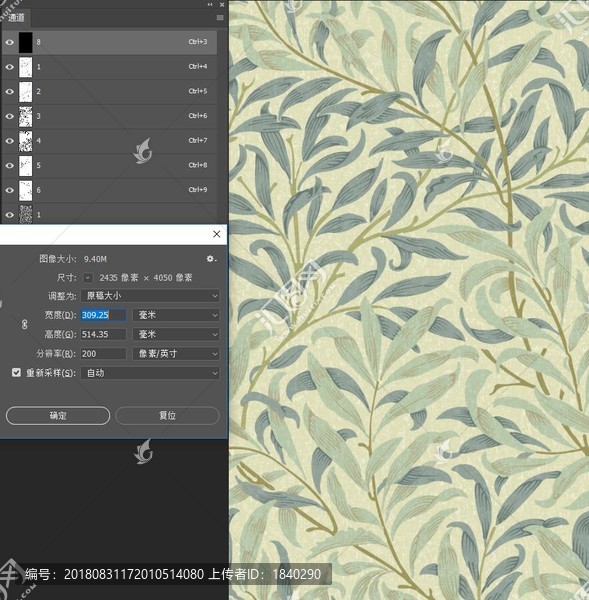Collapse the panel with double-arrow icon
Image resolution: width=589 pixels, height=600 pixels.
pos(210,5)
